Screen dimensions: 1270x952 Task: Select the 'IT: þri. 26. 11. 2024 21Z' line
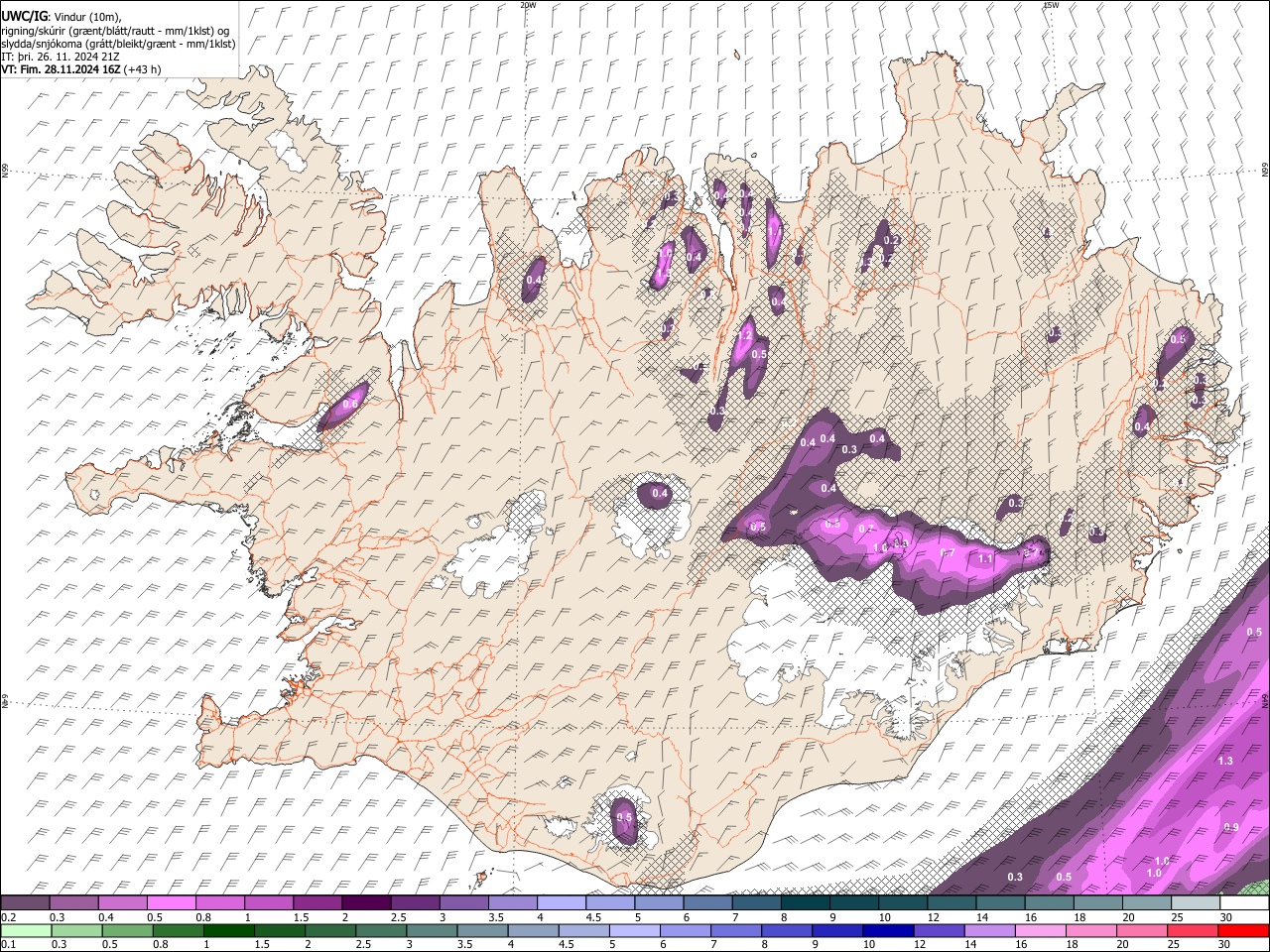pos(62,57)
